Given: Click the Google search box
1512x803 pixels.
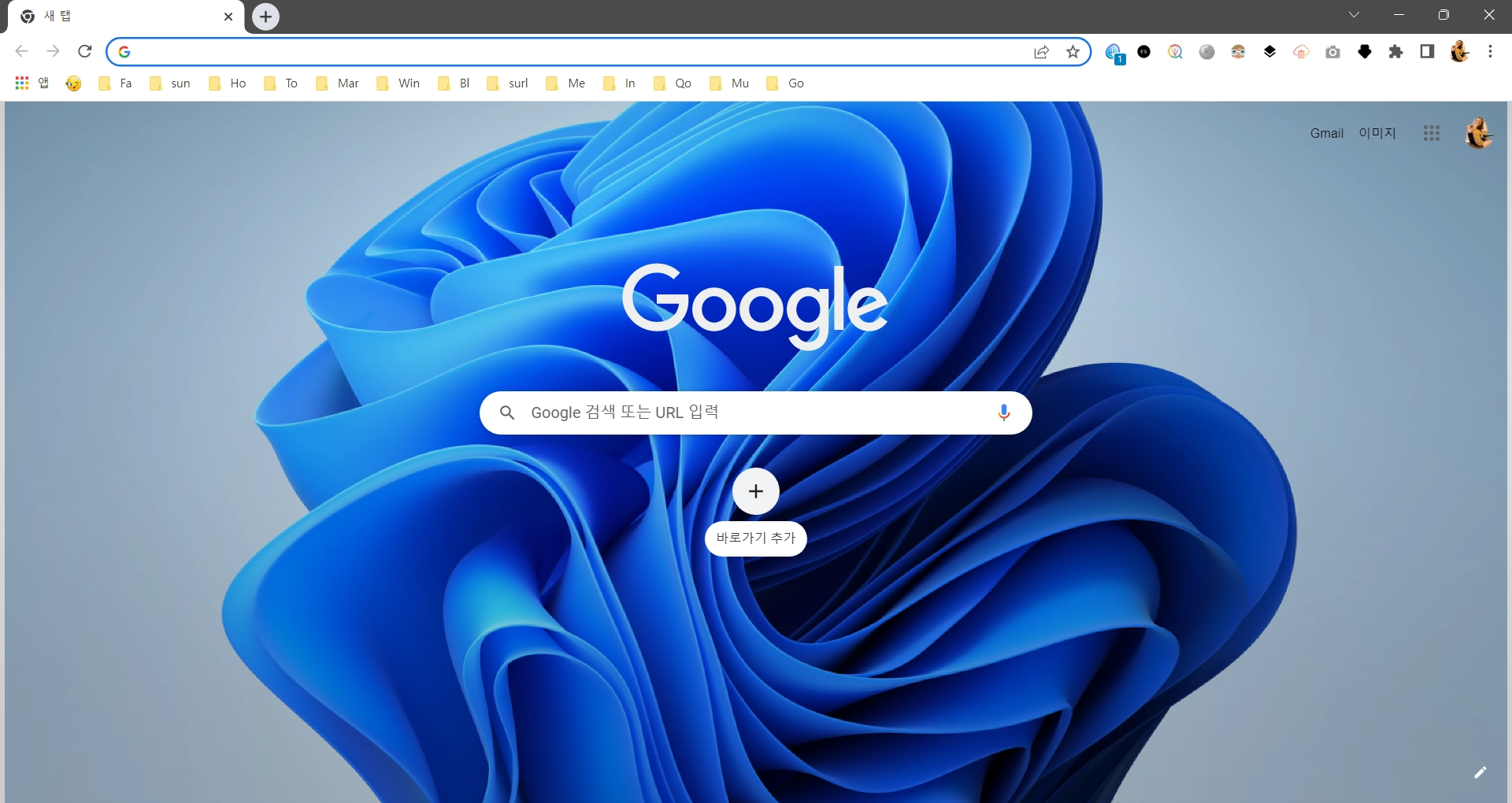Looking at the screenshot, I should (755, 413).
